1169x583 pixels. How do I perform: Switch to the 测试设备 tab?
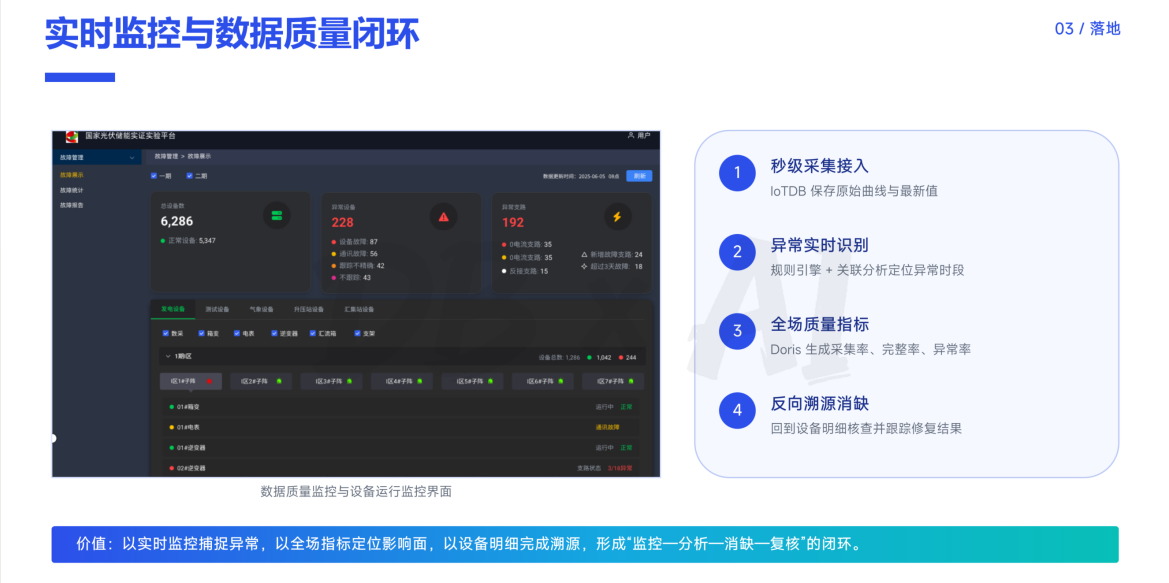tap(217, 309)
